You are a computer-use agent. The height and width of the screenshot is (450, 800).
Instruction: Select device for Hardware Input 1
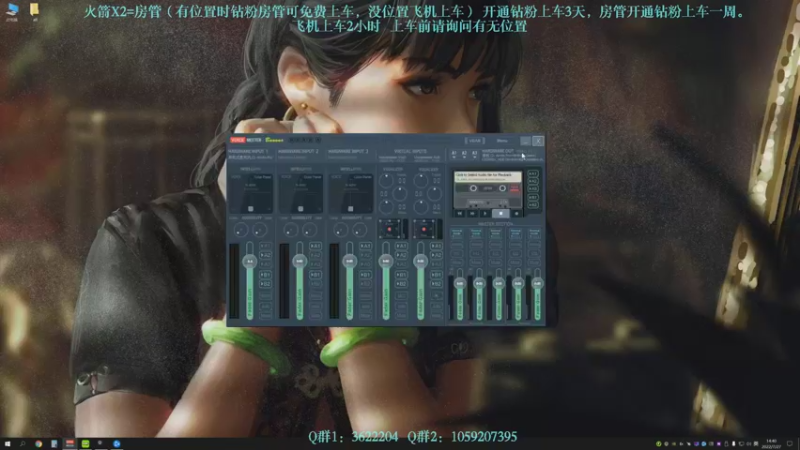(250, 155)
